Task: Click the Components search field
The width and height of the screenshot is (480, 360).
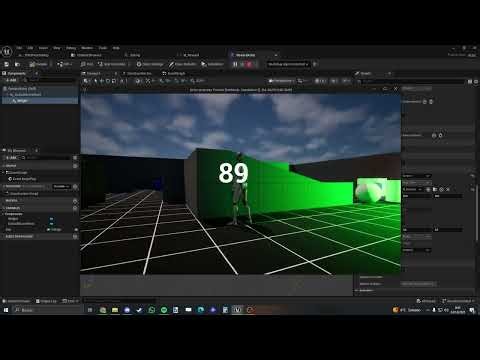Action: click(x=50, y=80)
